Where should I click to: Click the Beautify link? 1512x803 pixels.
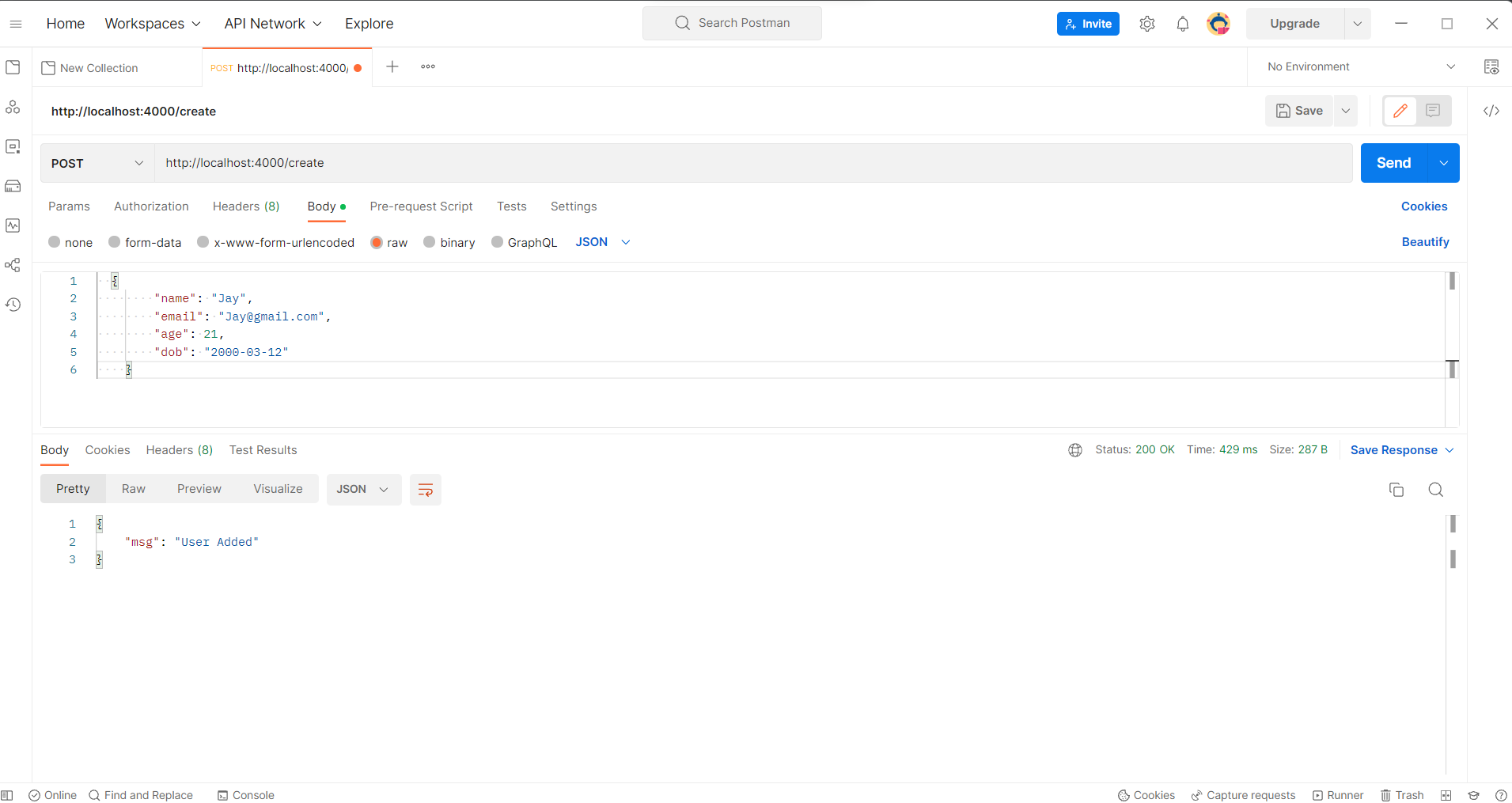(x=1425, y=242)
